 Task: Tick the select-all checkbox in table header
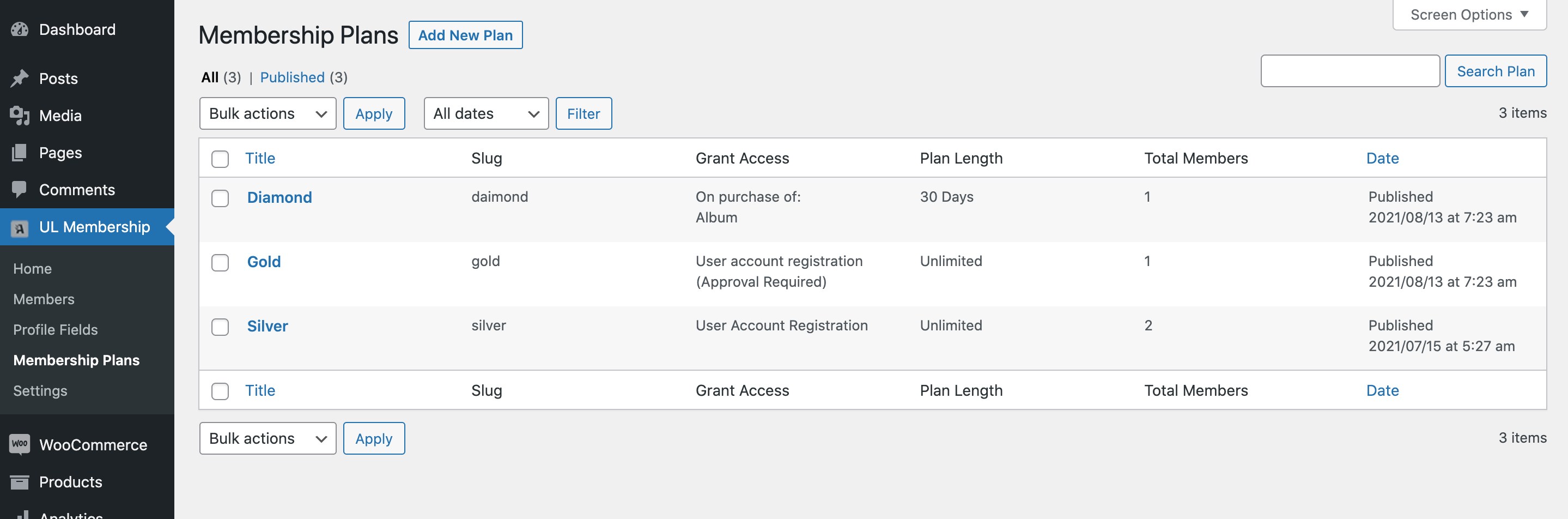[x=220, y=159]
